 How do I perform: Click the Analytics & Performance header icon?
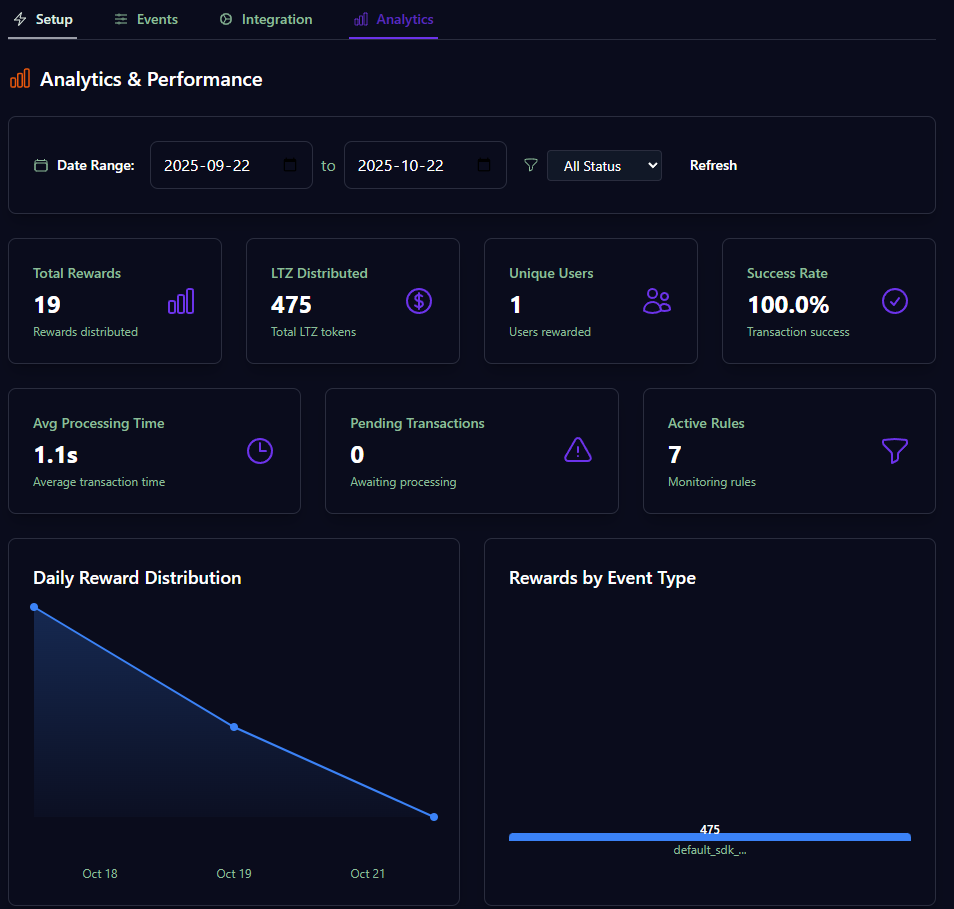pos(19,78)
